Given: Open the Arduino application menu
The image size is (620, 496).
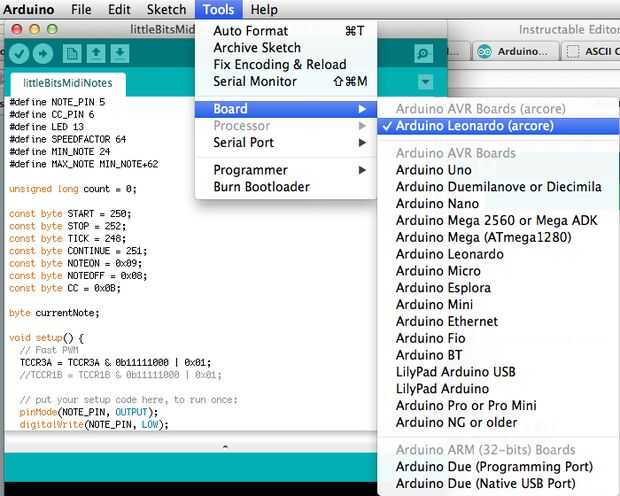Looking at the screenshot, I should [28, 9].
